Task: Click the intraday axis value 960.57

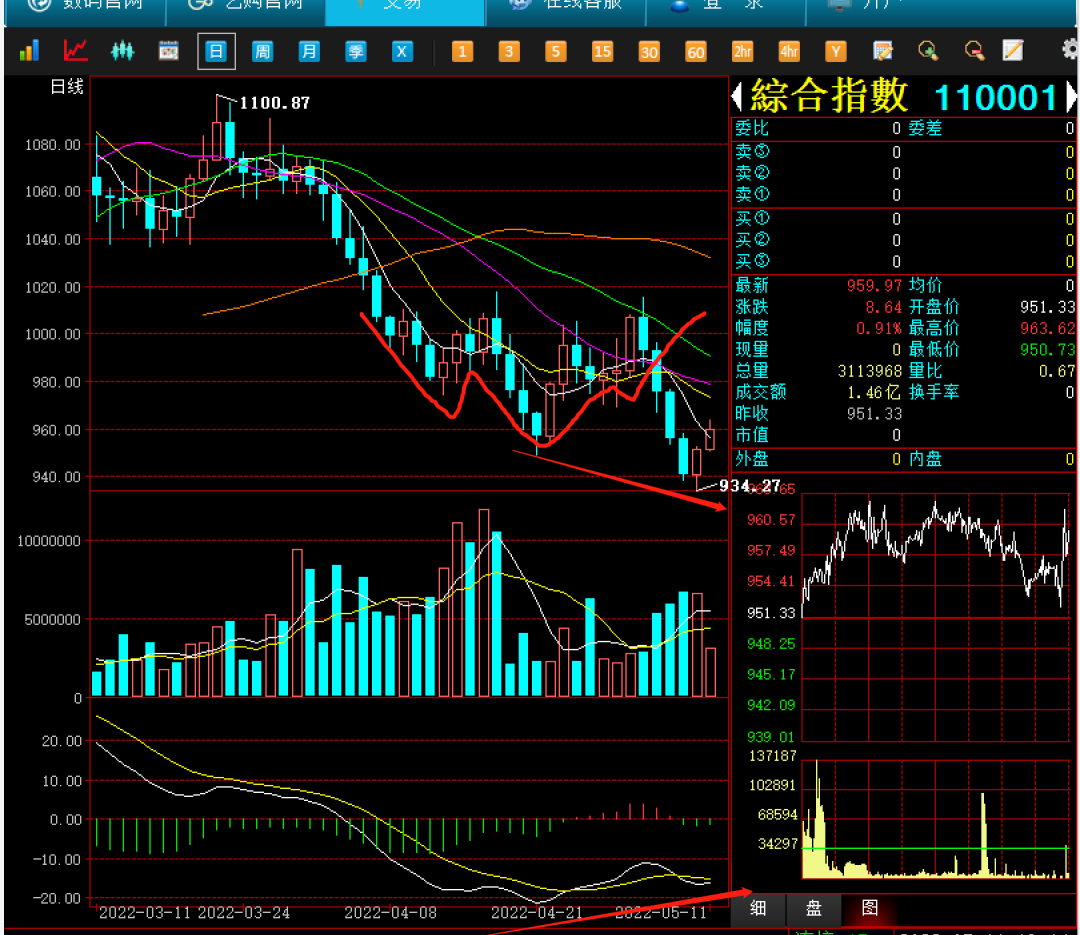Action: (x=771, y=520)
